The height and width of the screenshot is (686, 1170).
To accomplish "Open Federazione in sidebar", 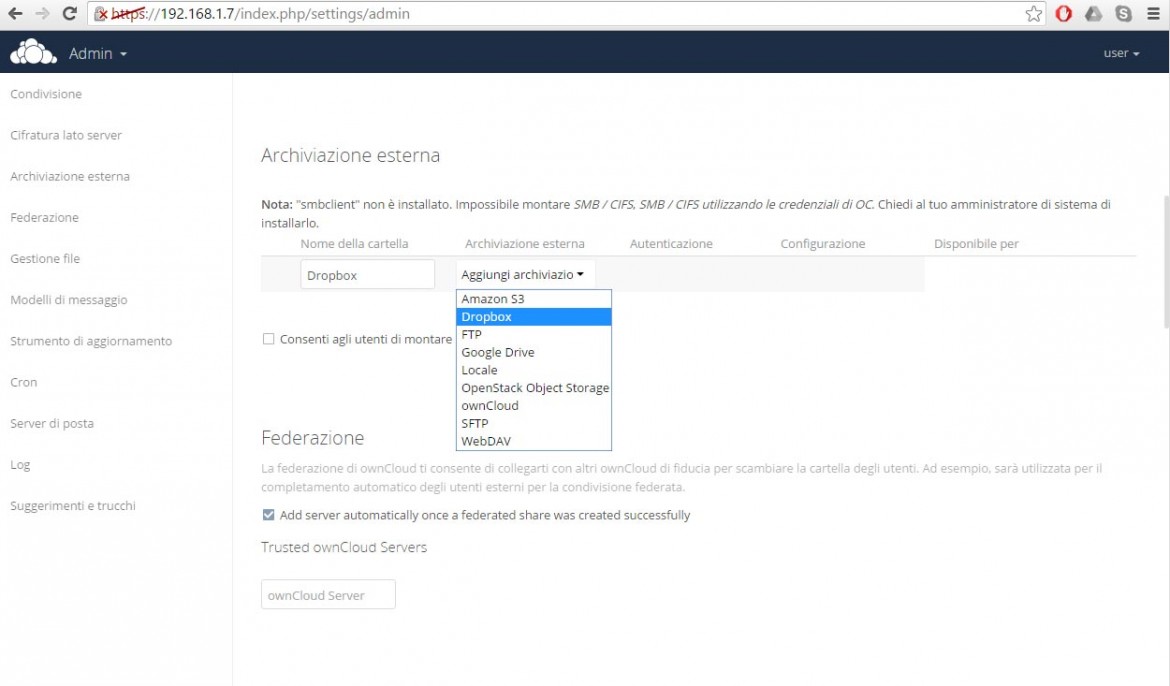I will point(44,217).
